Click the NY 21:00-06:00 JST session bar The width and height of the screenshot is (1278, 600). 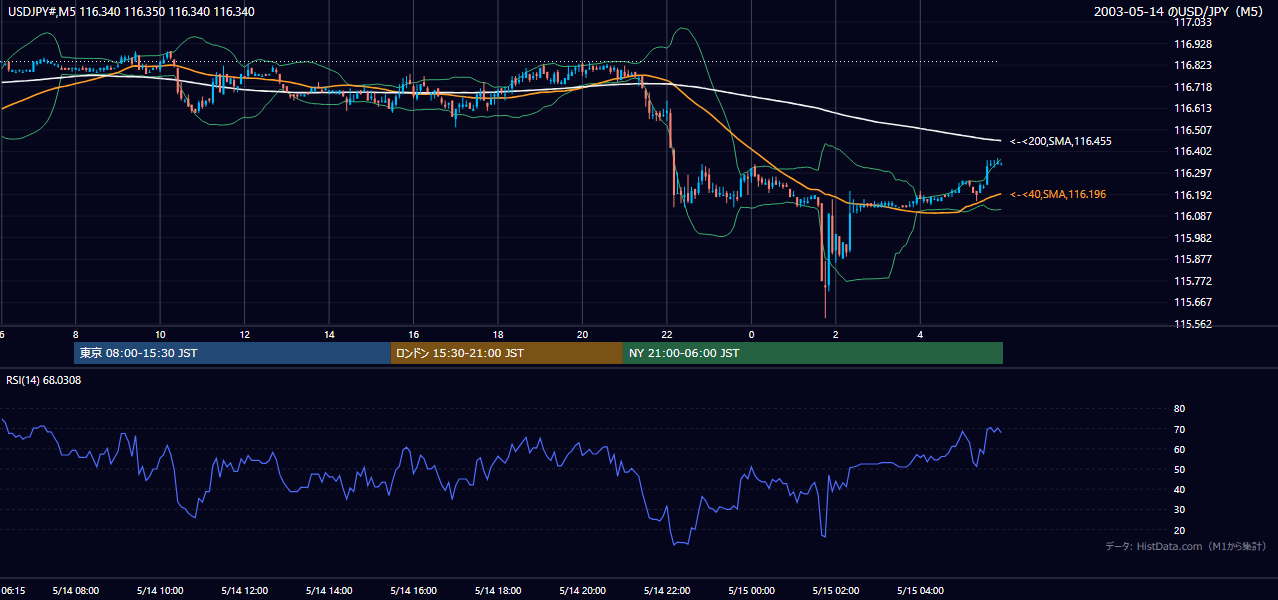[x=813, y=353]
